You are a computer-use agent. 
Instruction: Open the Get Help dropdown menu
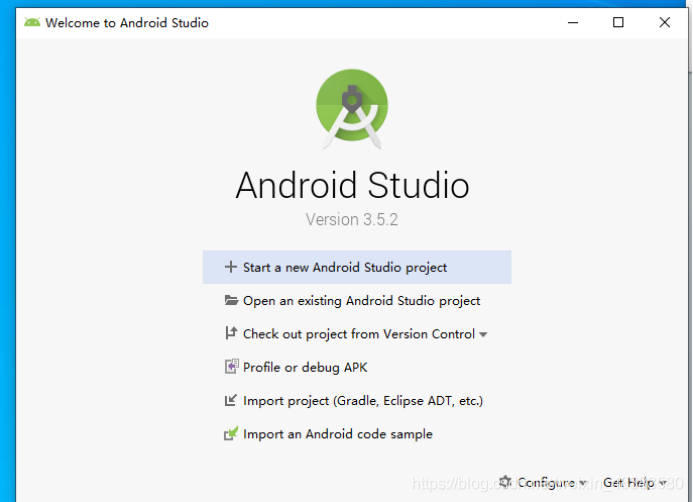point(635,483)
